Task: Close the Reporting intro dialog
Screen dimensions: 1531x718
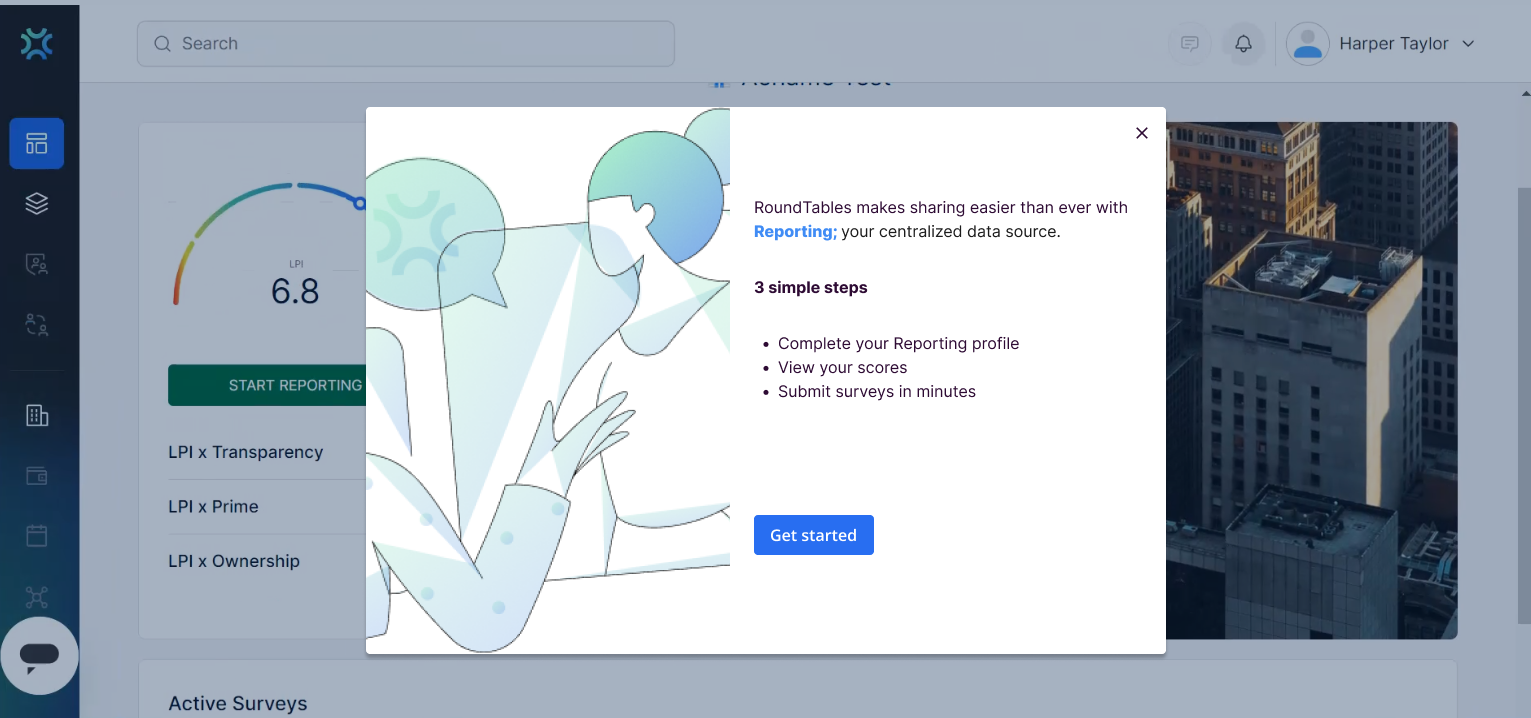Action: click(x=1142, y=133)
